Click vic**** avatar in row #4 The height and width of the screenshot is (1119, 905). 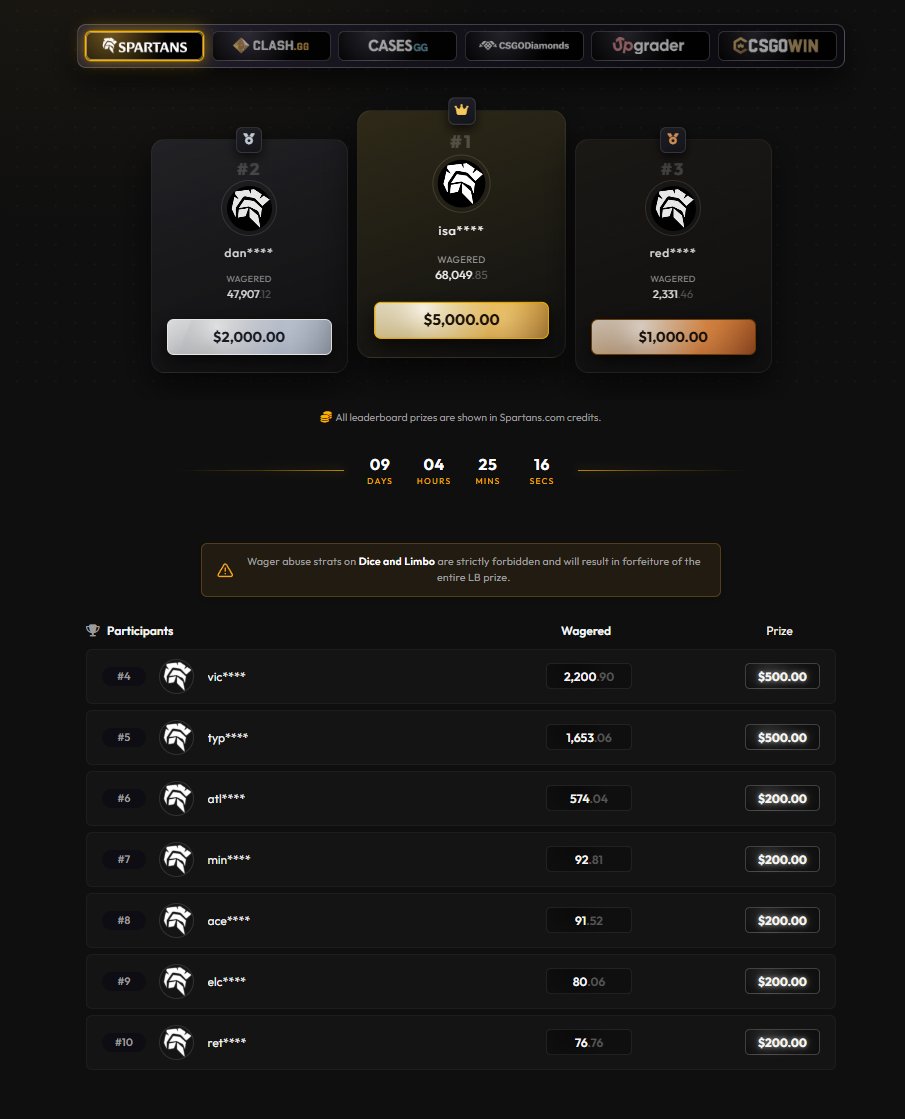[176, 677]
